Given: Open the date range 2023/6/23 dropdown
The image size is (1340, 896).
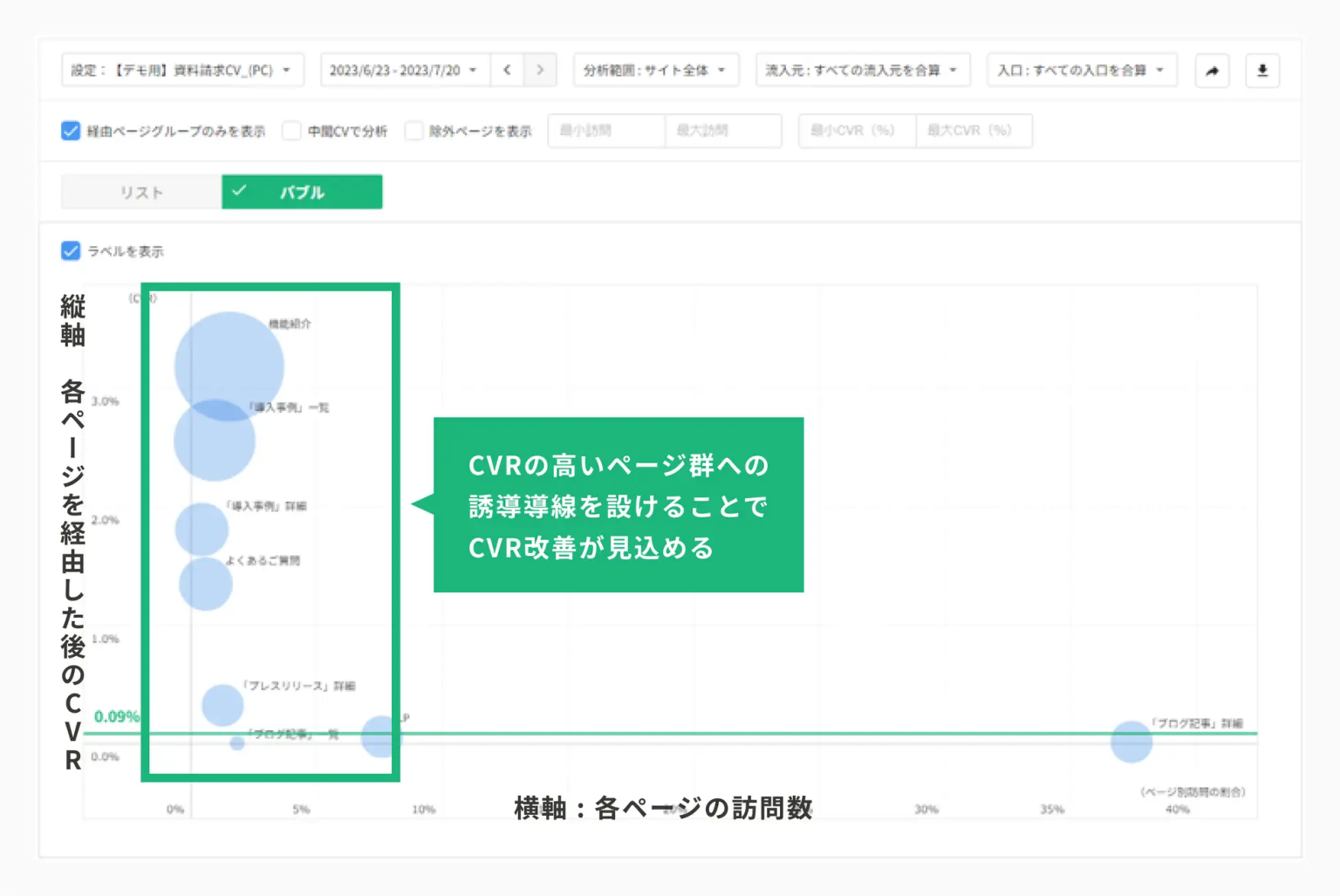Looking at the screenshot, I should [x=404, y=71].
